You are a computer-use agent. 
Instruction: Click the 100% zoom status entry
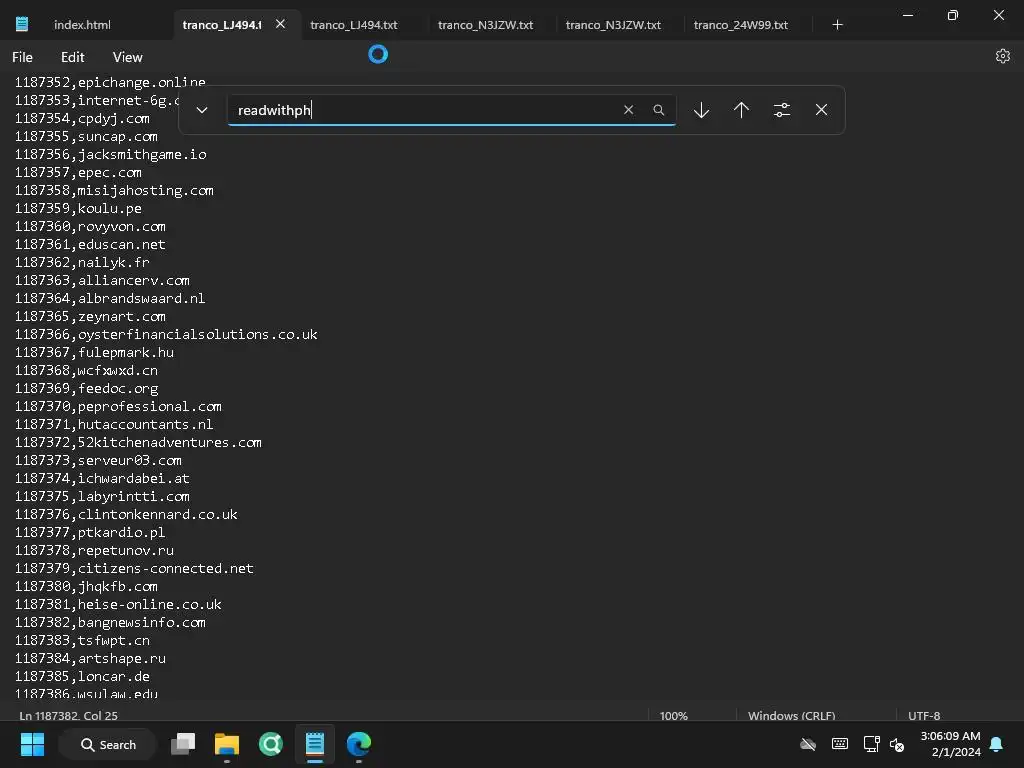[673, 716]
